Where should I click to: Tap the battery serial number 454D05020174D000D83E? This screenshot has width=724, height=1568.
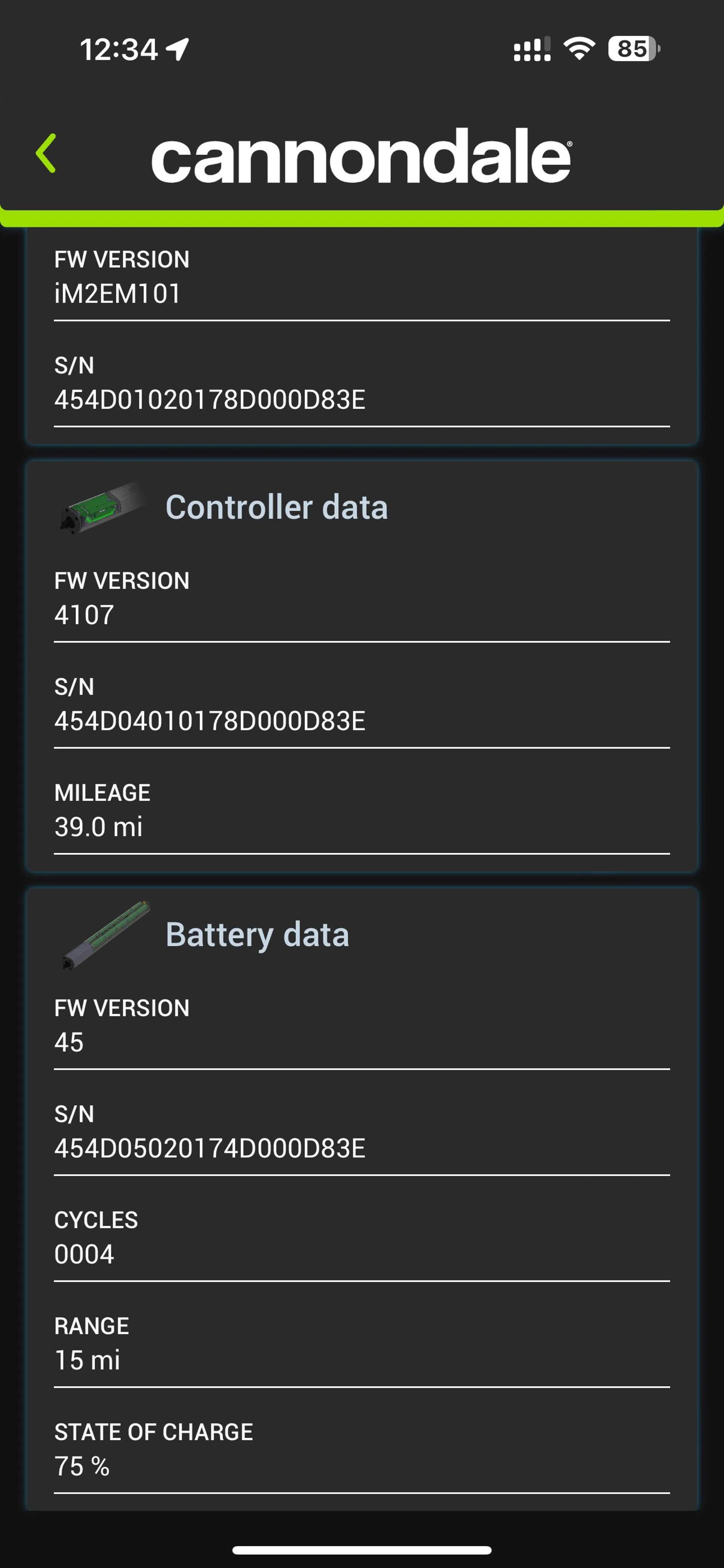(209, 1149)
